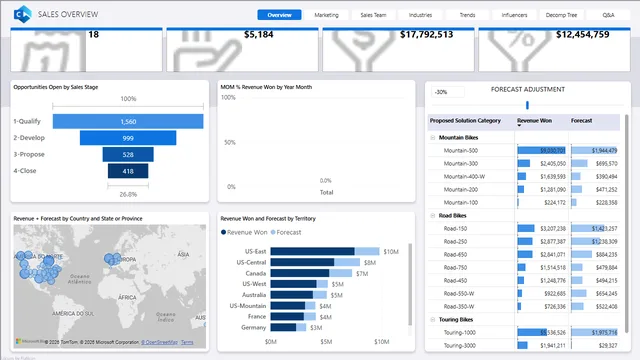This screenshot has width=640, height=360.
Task: Select the Mountain-200 row
Action: [524, 190]
